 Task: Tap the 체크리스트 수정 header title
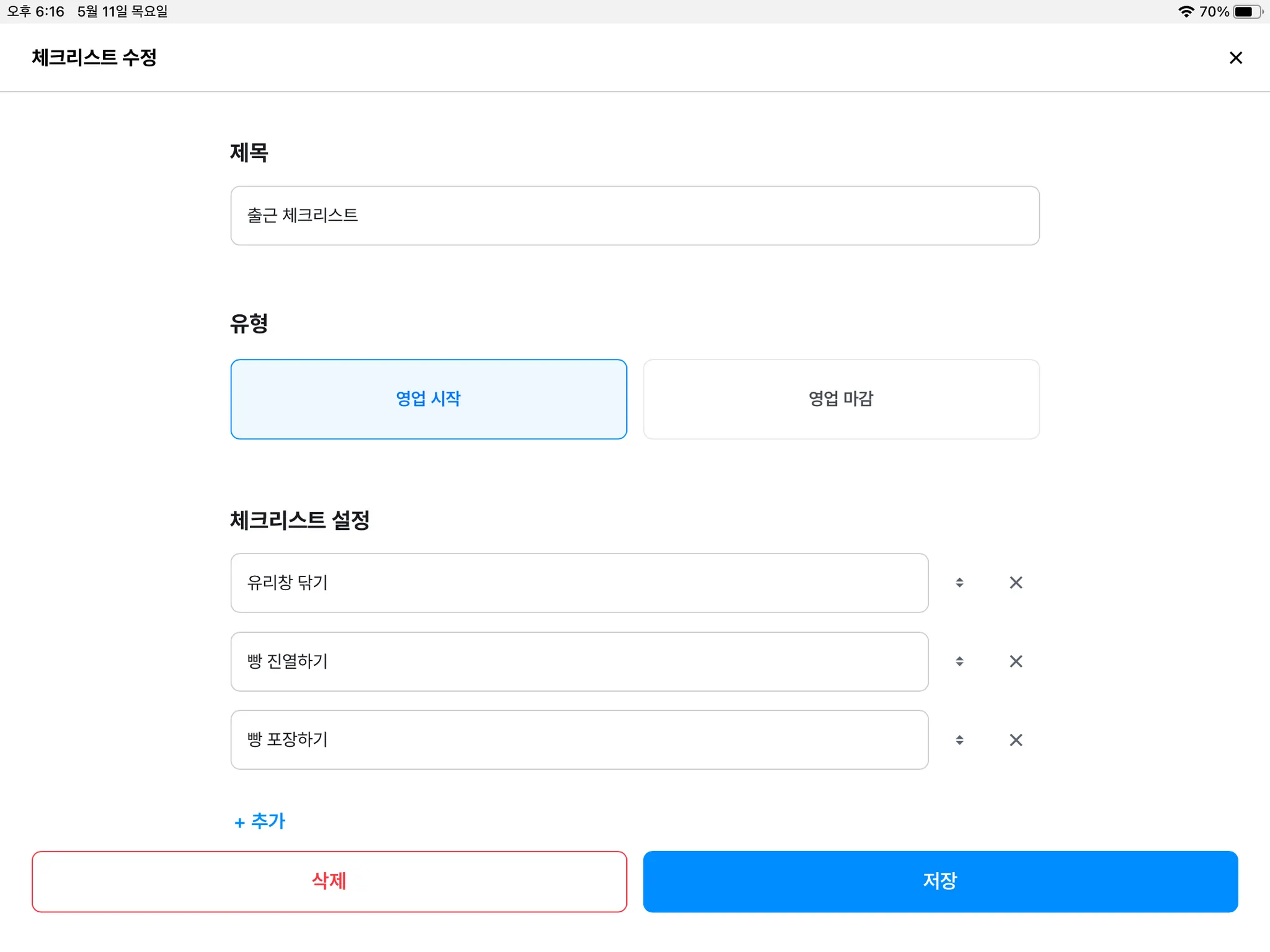(94, 58)
